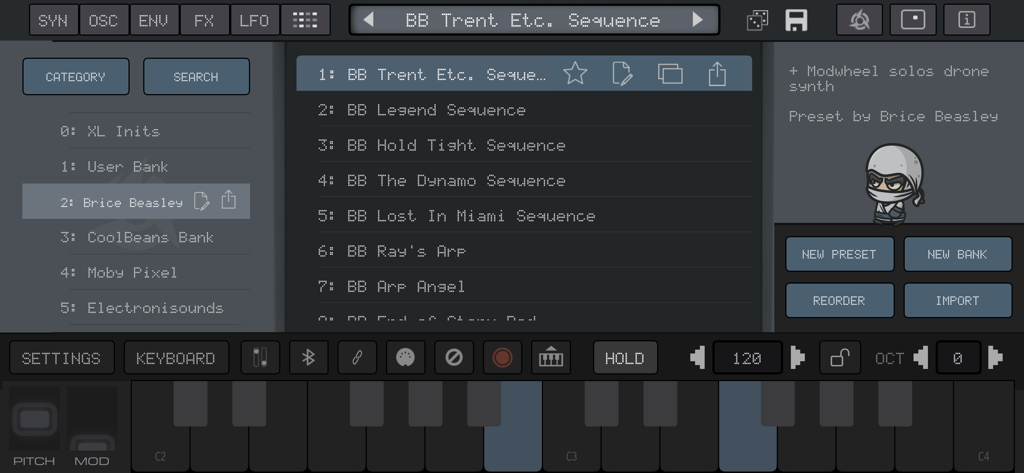This screenshot has width=1024, height=473.
Task: Switch to the SYN tab
Action: coord(54,20)
